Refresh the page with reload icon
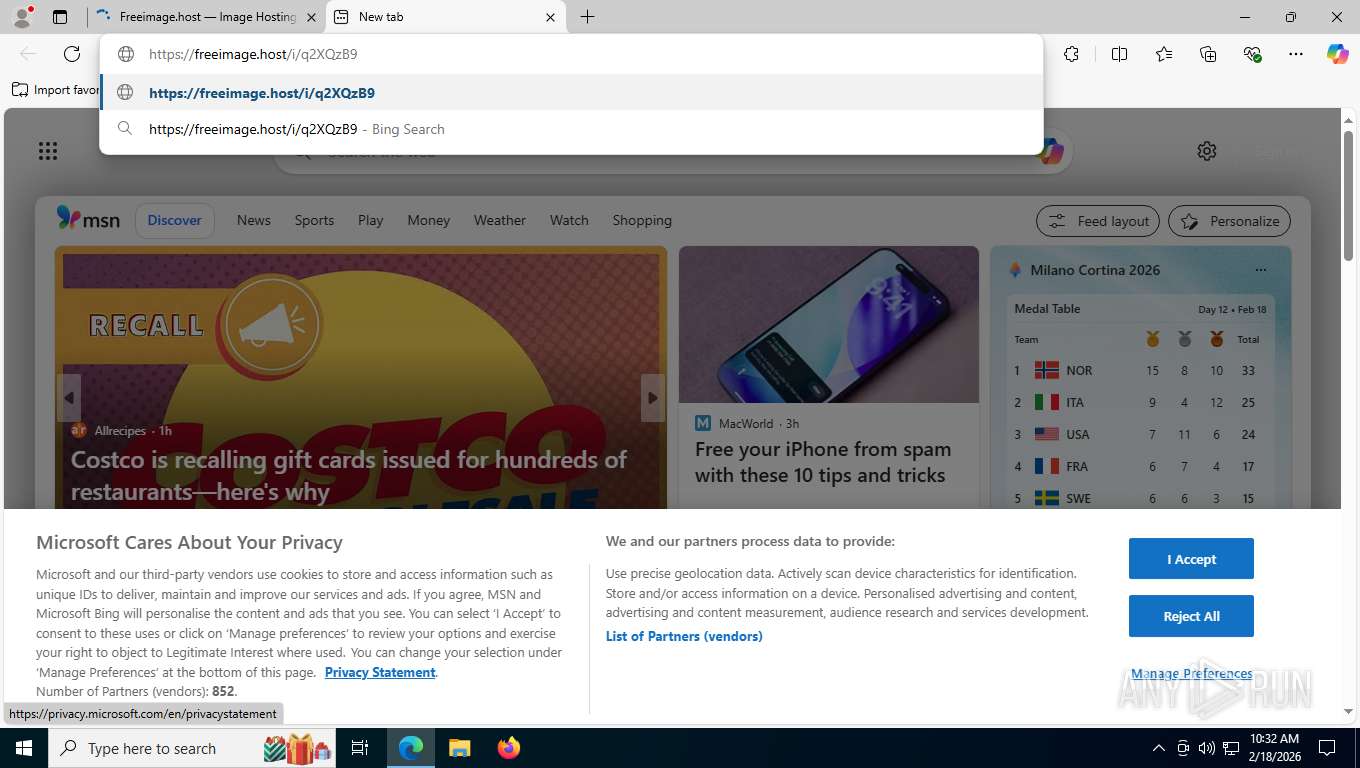Image resolution: width=1360 pixels, height=768 pixels. pyautogui.click(x=72, y=54)
